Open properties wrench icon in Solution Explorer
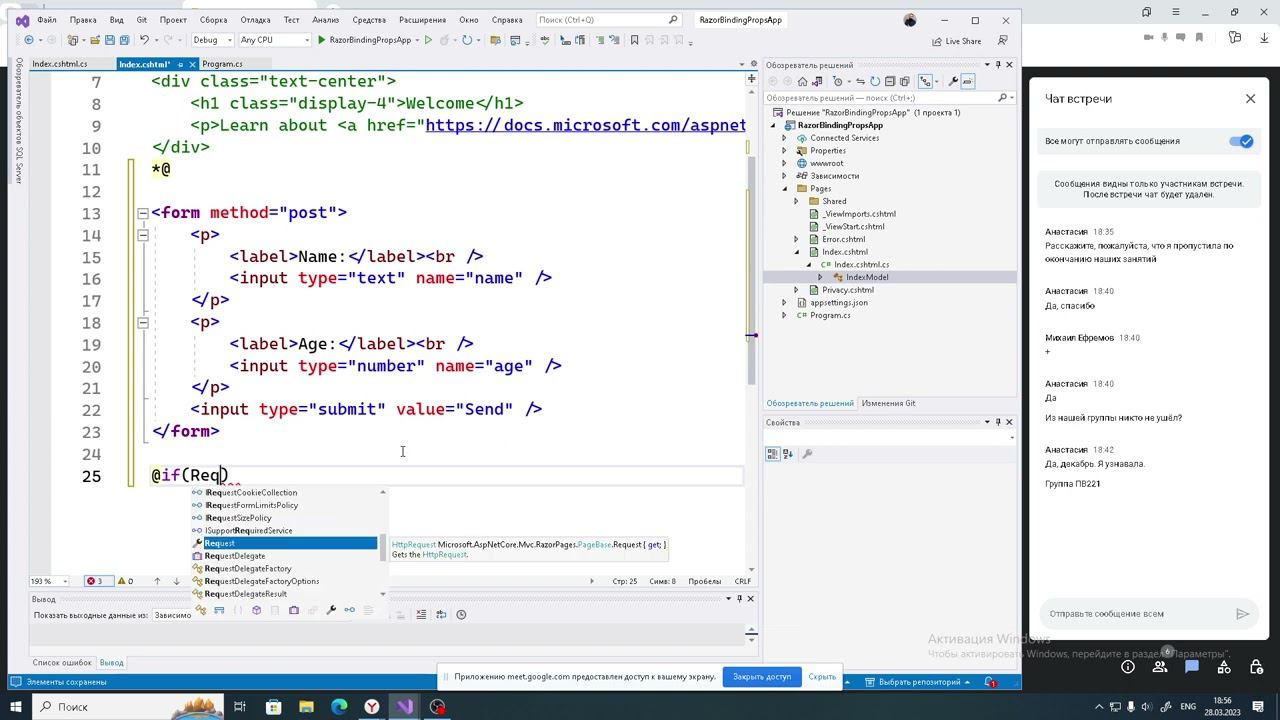The width and height of the screenshot is (1280, 720). [x=953, y=82]
